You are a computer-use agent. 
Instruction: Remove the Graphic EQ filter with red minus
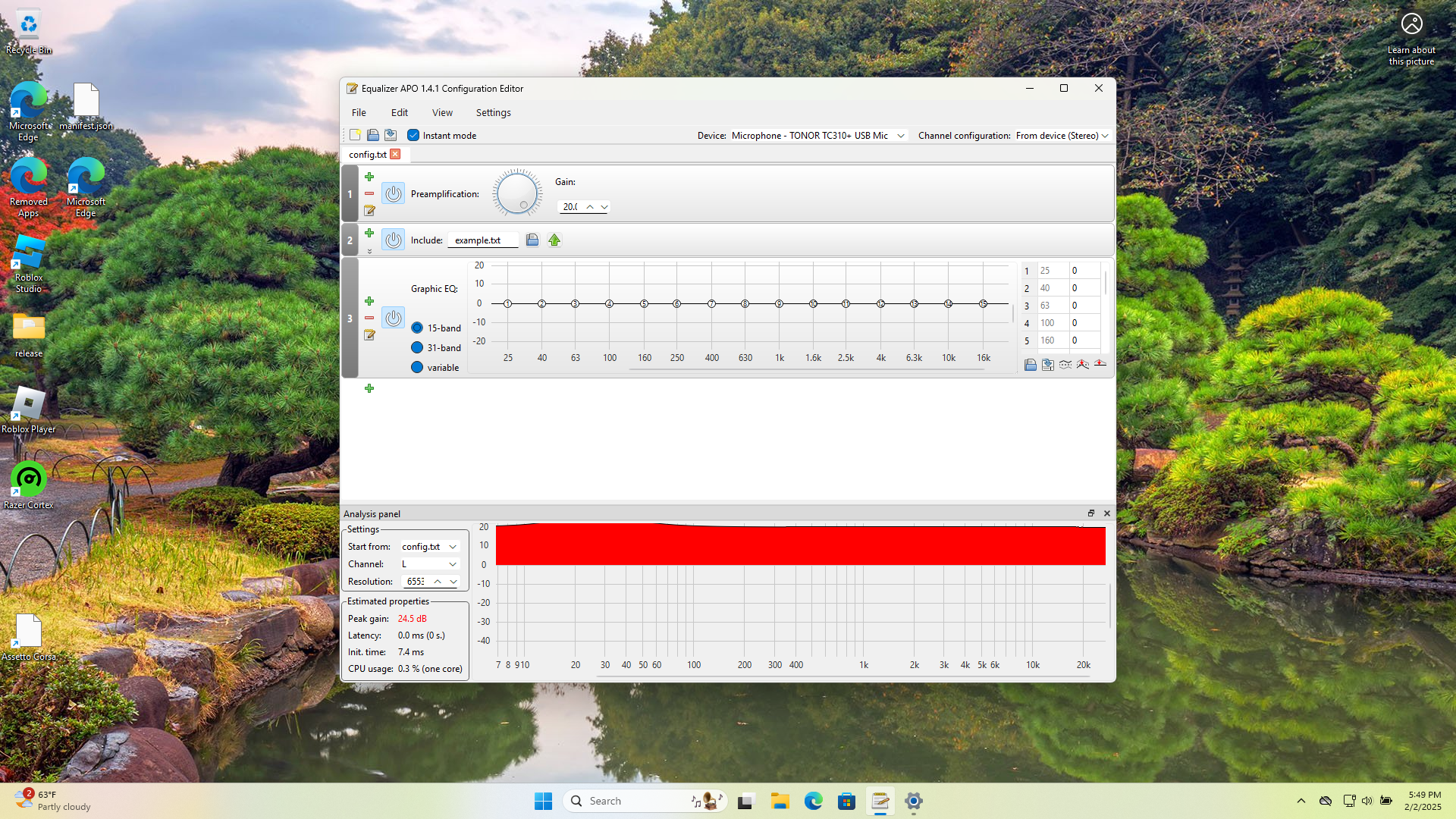(x=369, y=318)
